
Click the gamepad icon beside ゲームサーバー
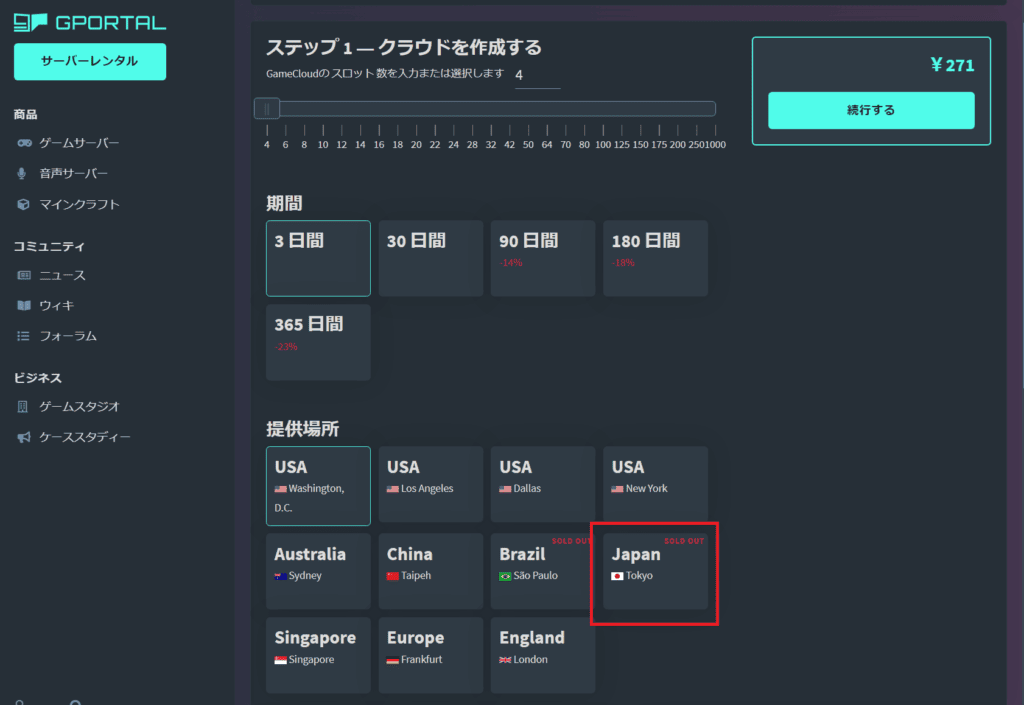tap(24, 143)
